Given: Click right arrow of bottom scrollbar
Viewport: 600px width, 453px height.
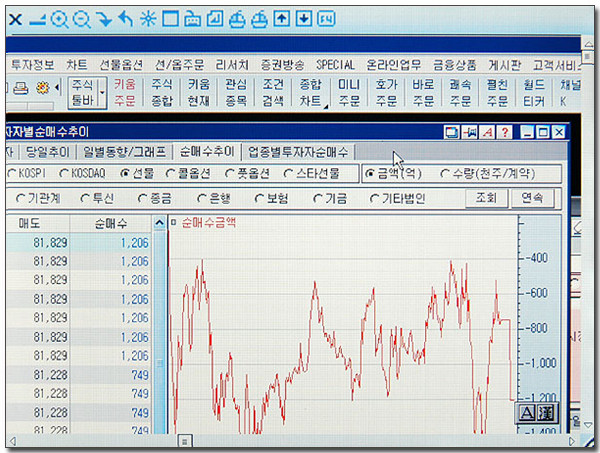Looking at the screenshot, I should [572, 442].
